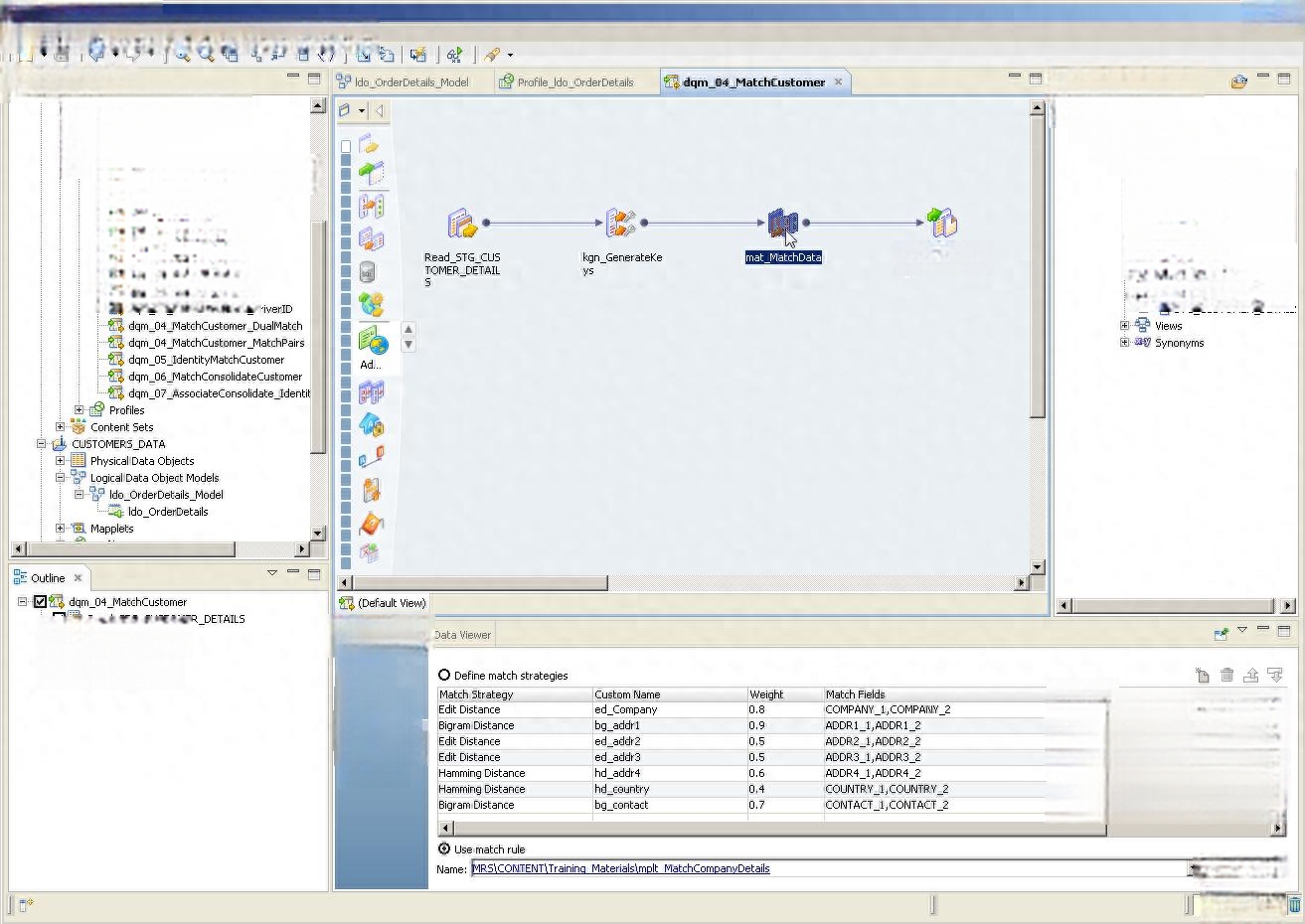The image size is (1305, 924).
Task: Select the (Default View) tab below canvas
Action: pos(384,602)
